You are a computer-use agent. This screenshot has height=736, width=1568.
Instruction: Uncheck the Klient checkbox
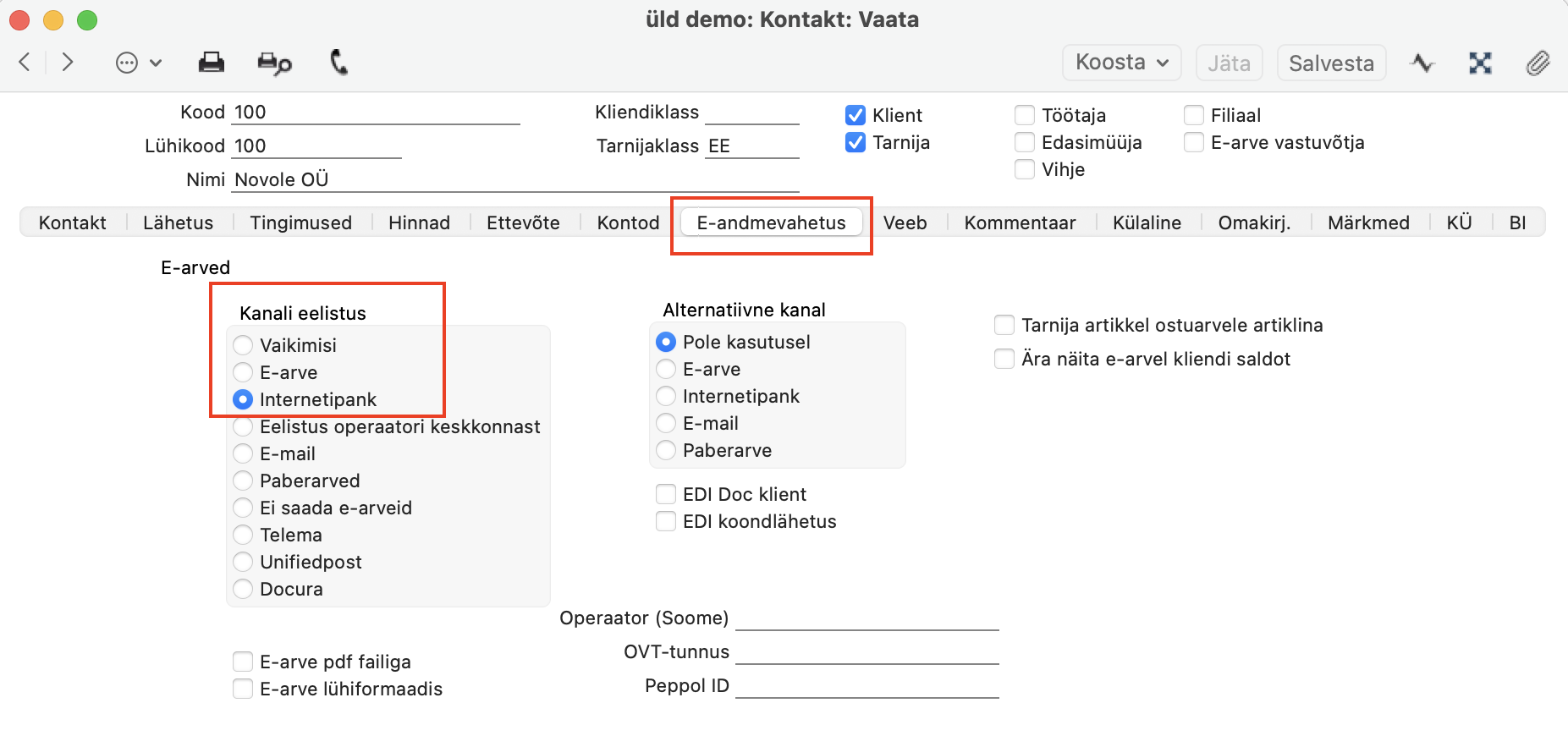point(856,115)
